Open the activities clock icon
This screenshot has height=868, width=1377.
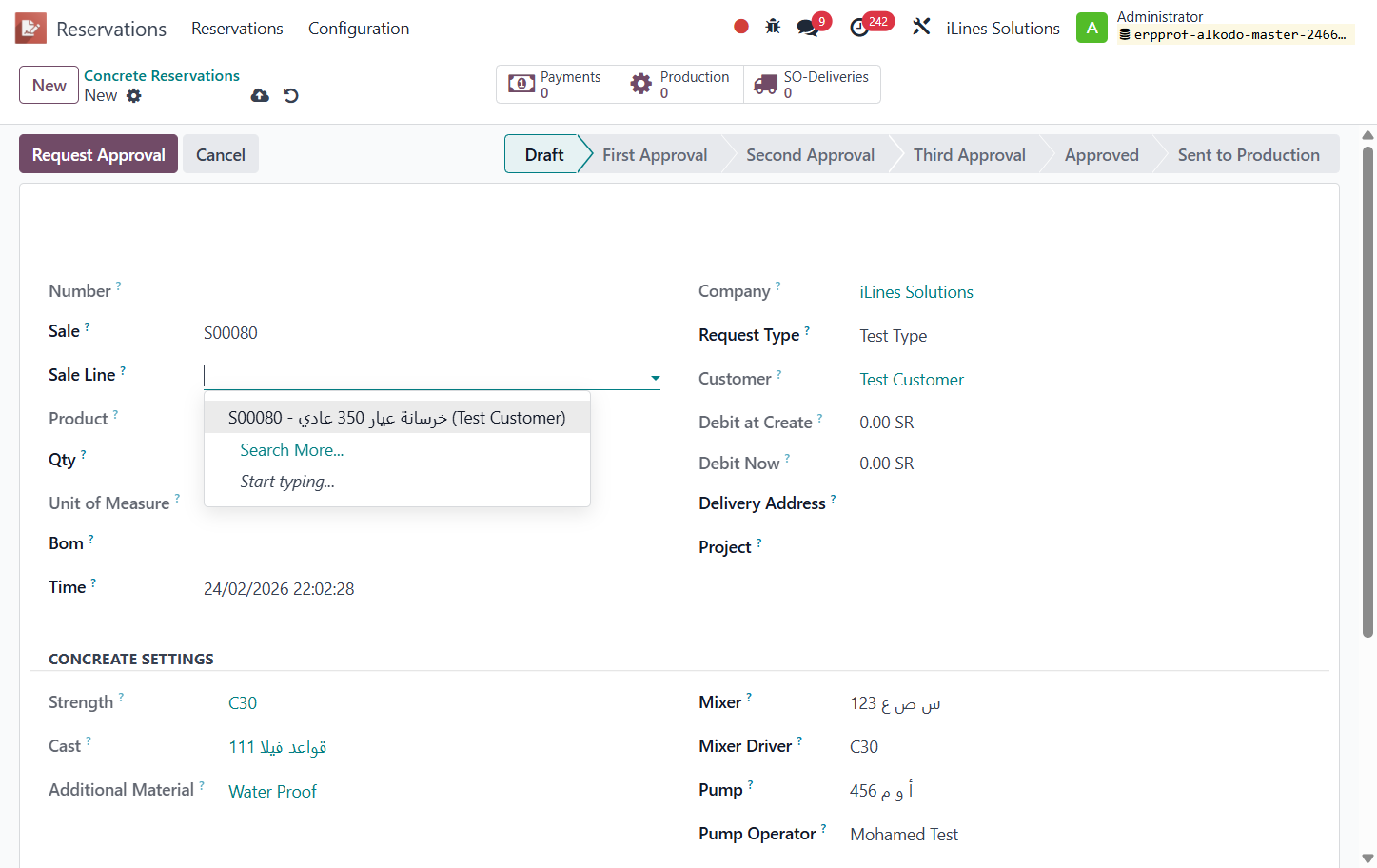point(859,28)
